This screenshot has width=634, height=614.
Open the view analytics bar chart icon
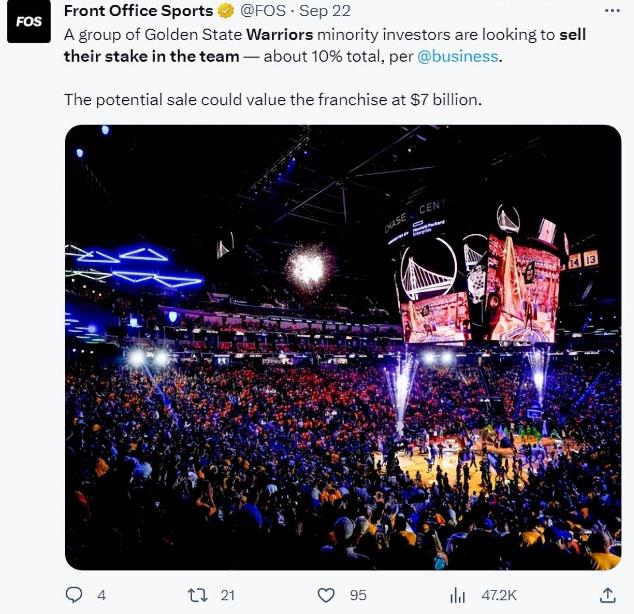458,595
